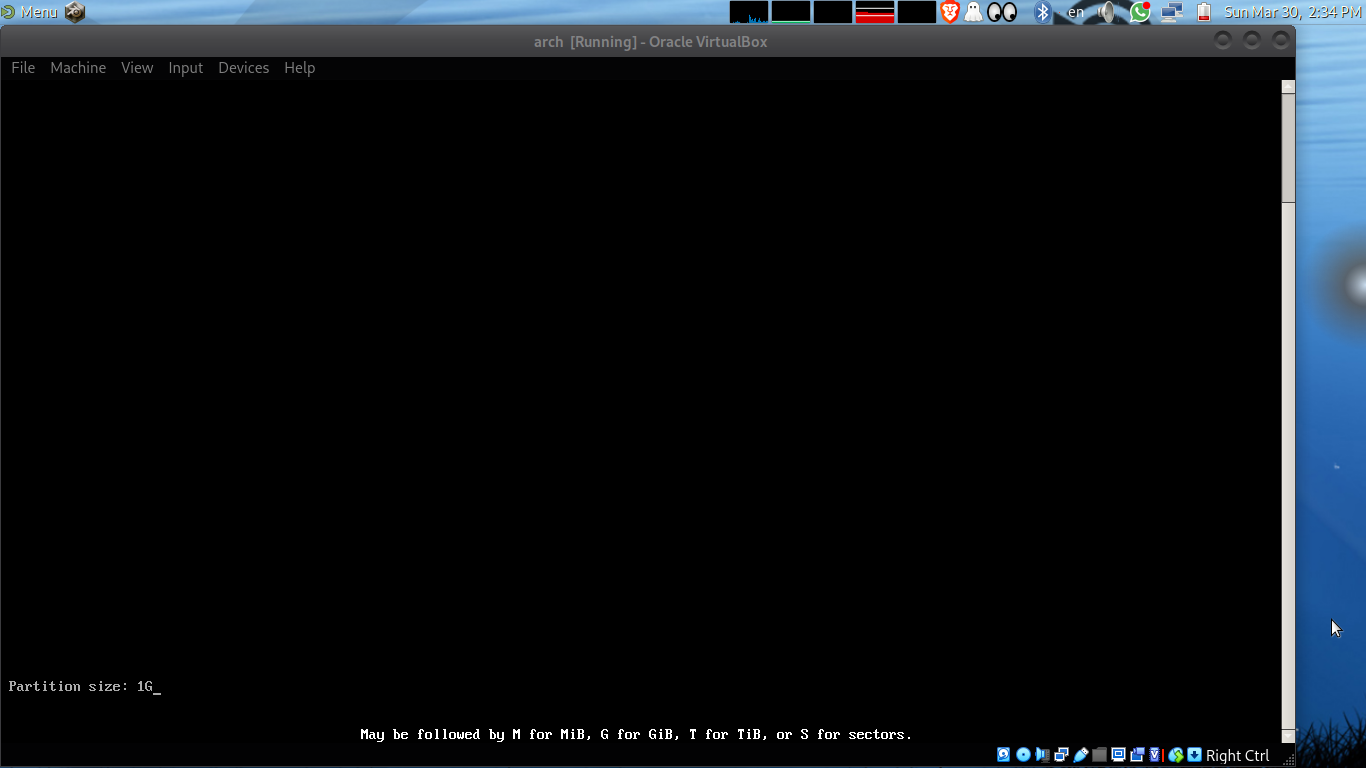1366x768 pixels.
Task: Click the Partition size input prompt
Action: coord(85,687)
